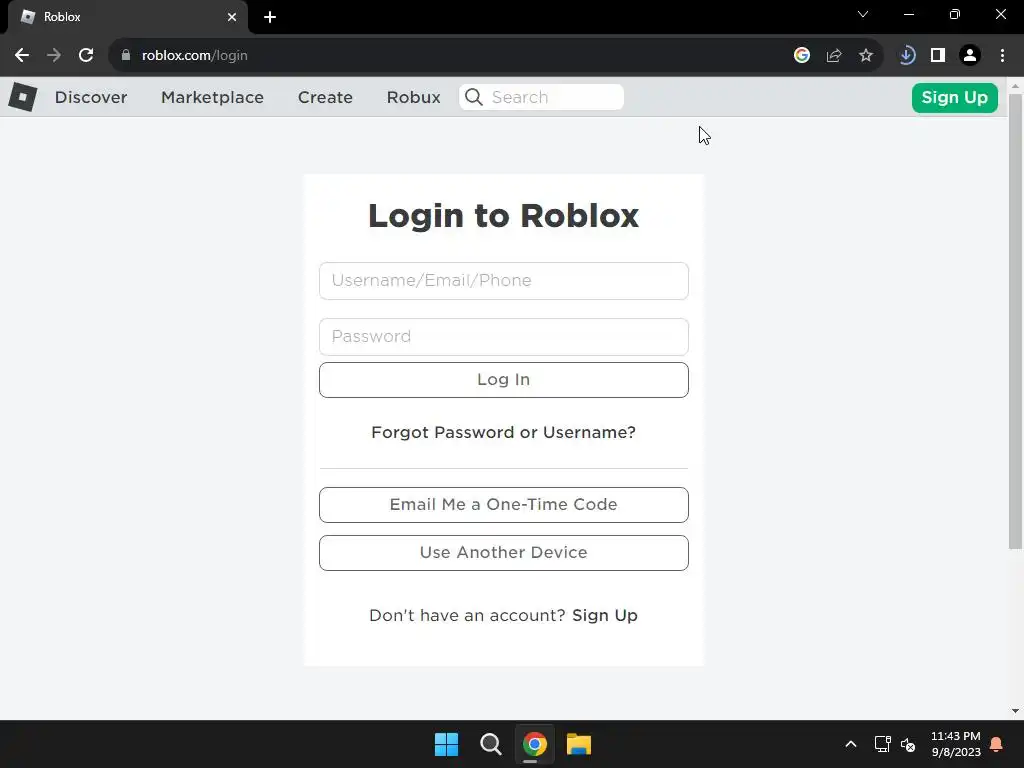Click Sign Up link below form
The height and width of the screenshot is (768, 1024).
605,616
